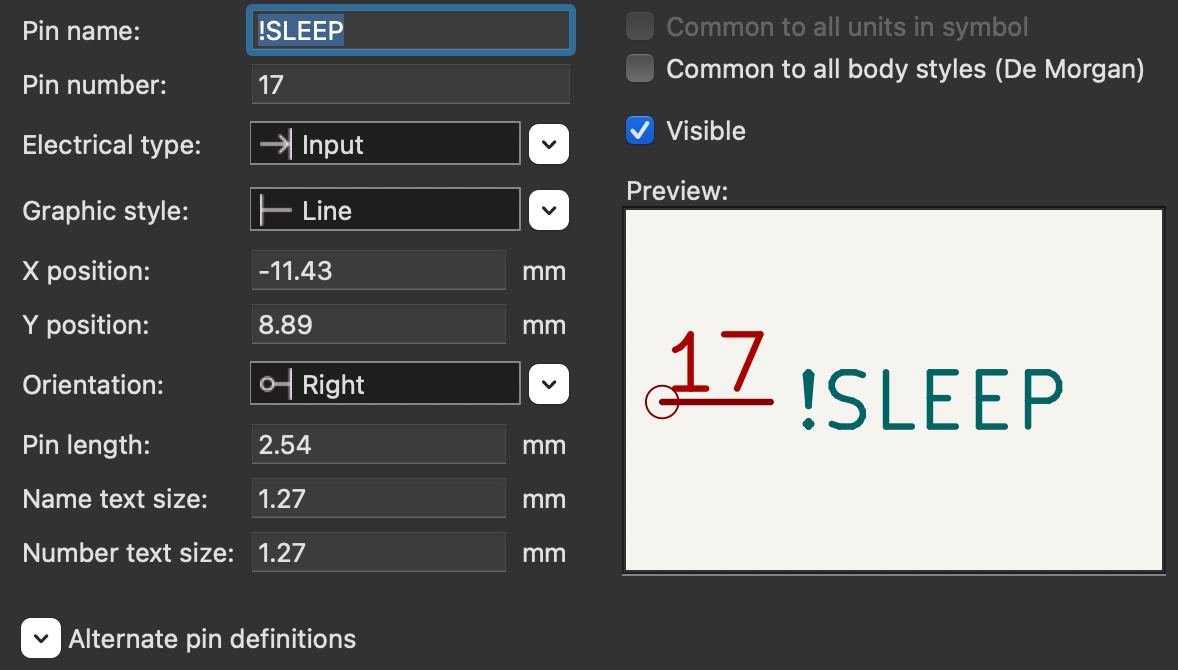This screenshot has width=1178, height=670.
Task: Toggle the Visible checkbox
Action: 640,131
